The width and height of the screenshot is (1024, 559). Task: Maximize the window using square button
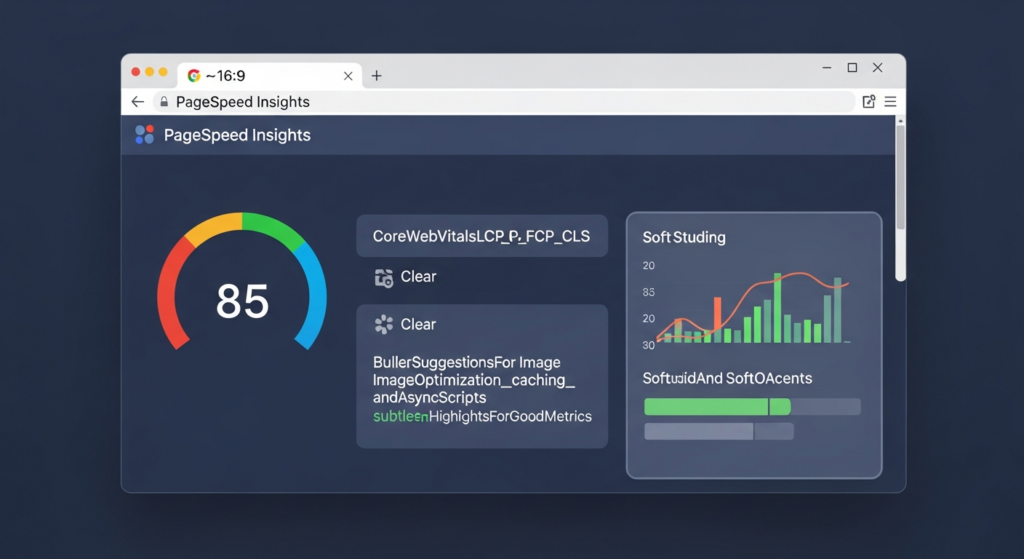coord(852,67)
